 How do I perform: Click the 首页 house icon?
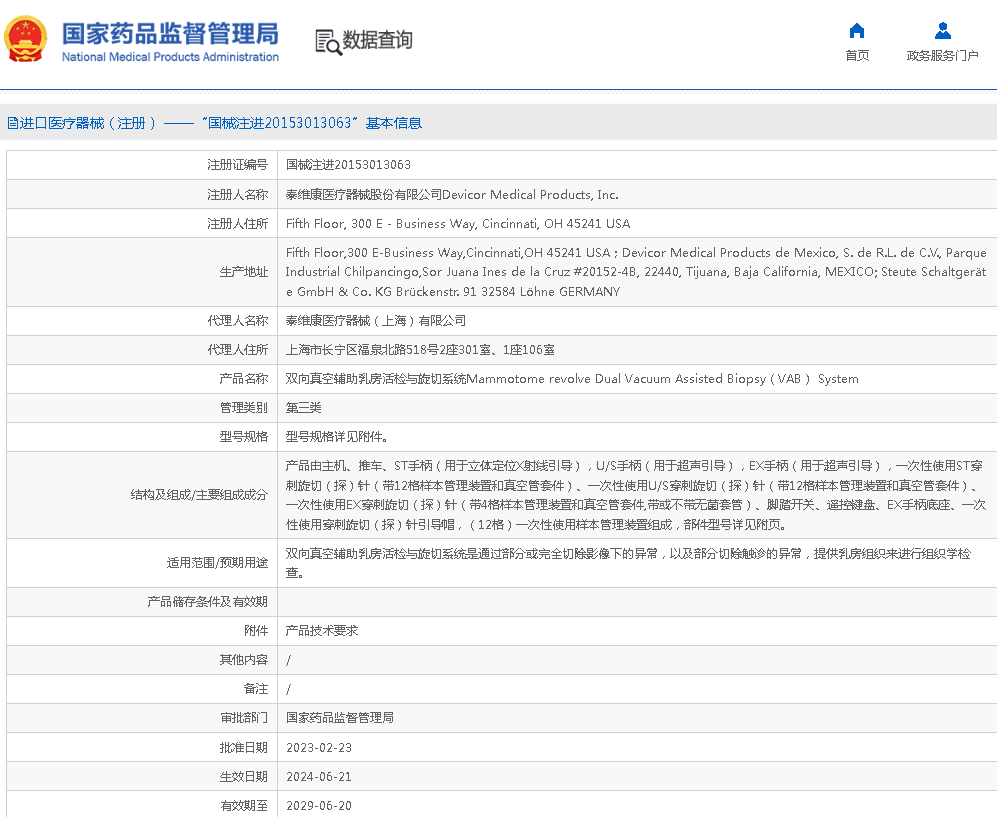coord(857,30)
